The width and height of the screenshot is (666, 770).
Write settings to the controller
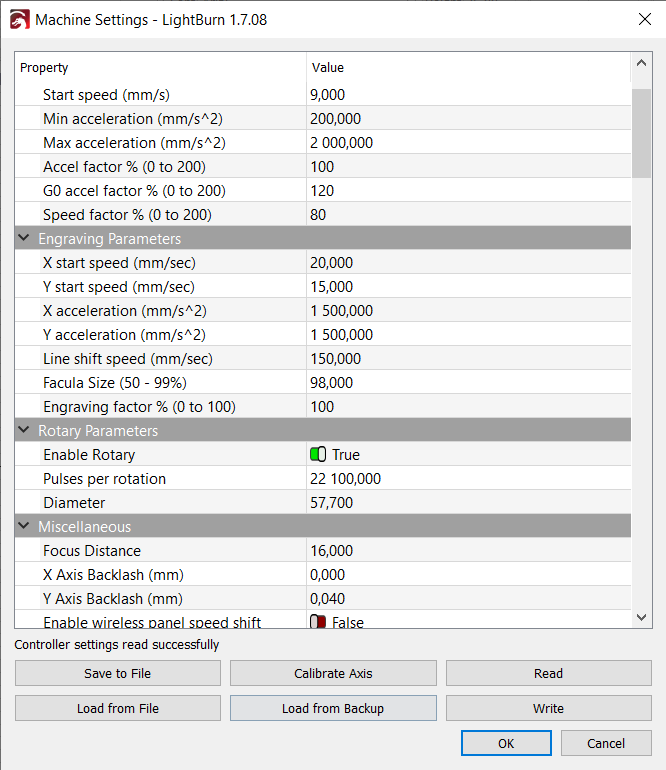click(549, 708)
